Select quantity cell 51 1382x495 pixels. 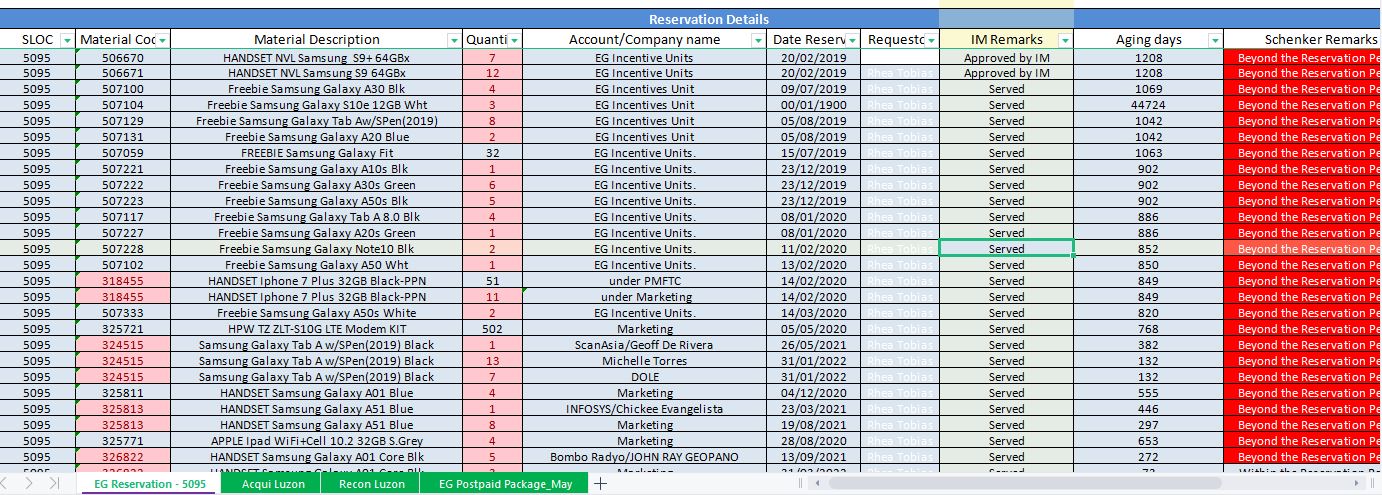tap(492, 281)
